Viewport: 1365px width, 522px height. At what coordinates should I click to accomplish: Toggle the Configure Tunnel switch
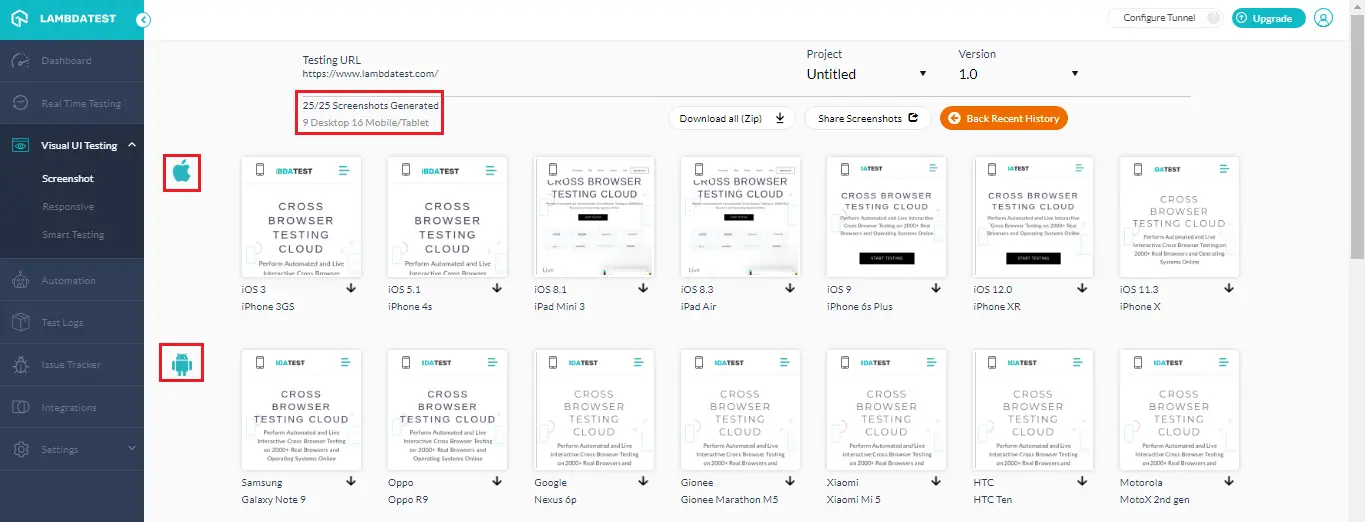pyautogui.click(x=1211, y=18)
